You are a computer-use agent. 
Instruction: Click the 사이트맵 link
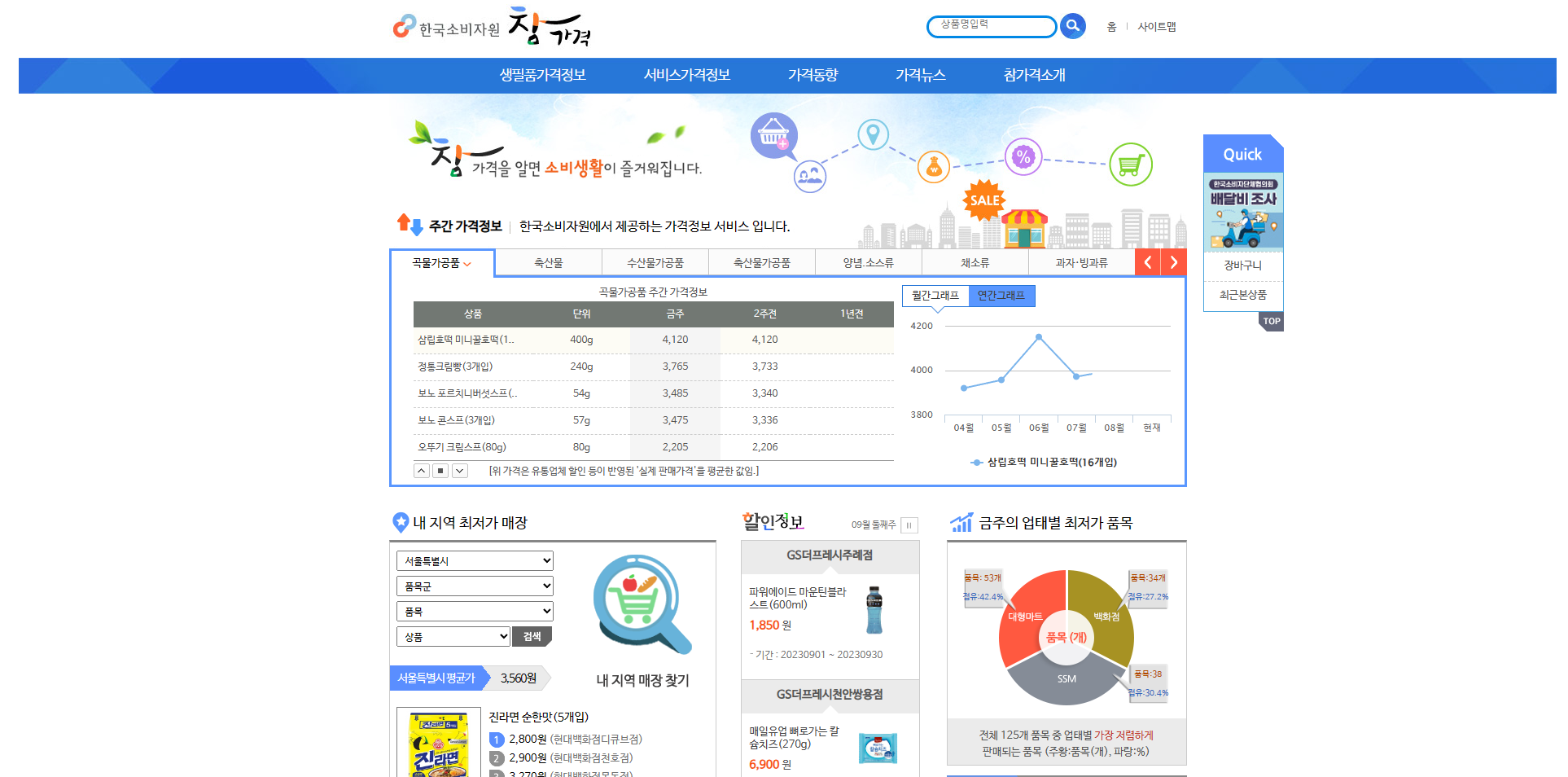1157,27
